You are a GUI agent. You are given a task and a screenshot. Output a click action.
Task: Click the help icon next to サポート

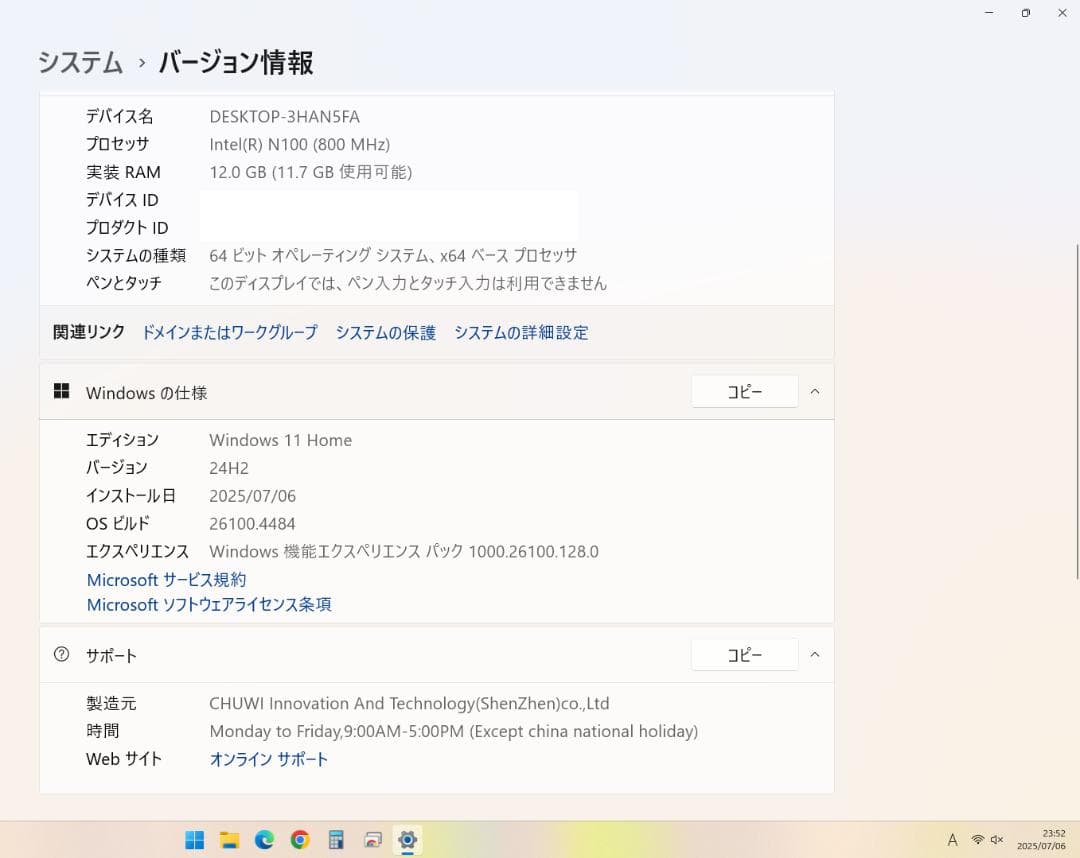tap(62, 655)
